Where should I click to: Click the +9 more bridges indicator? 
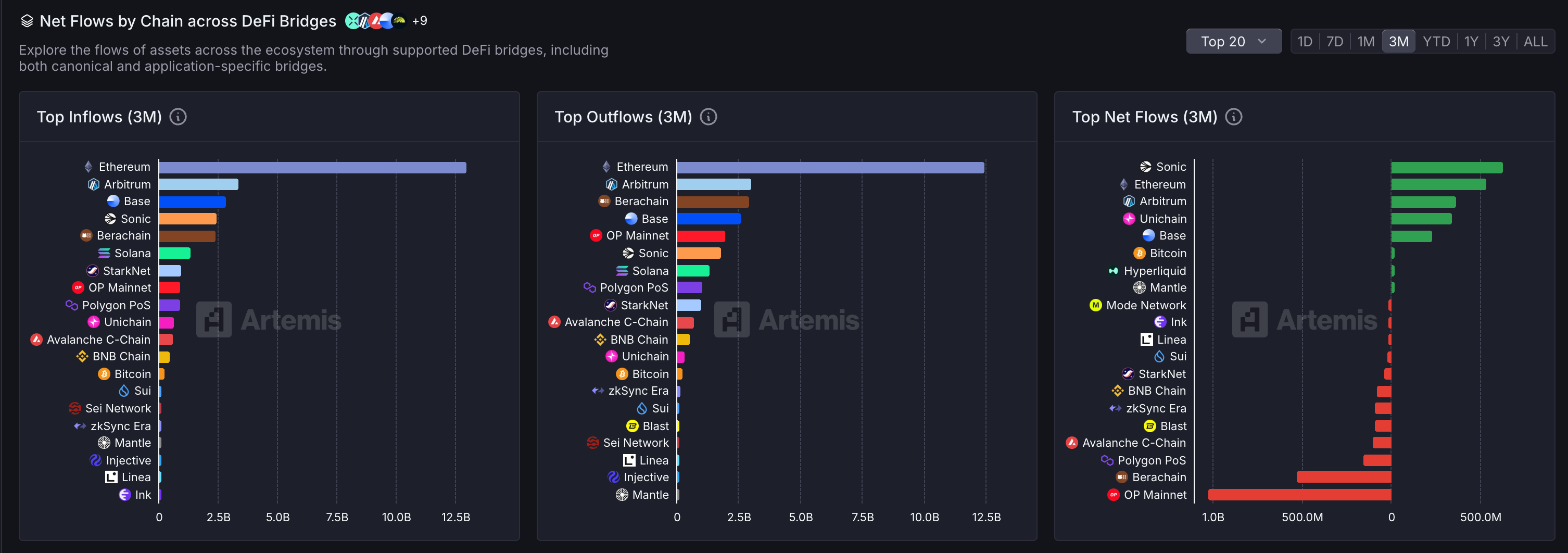[420, 21]
